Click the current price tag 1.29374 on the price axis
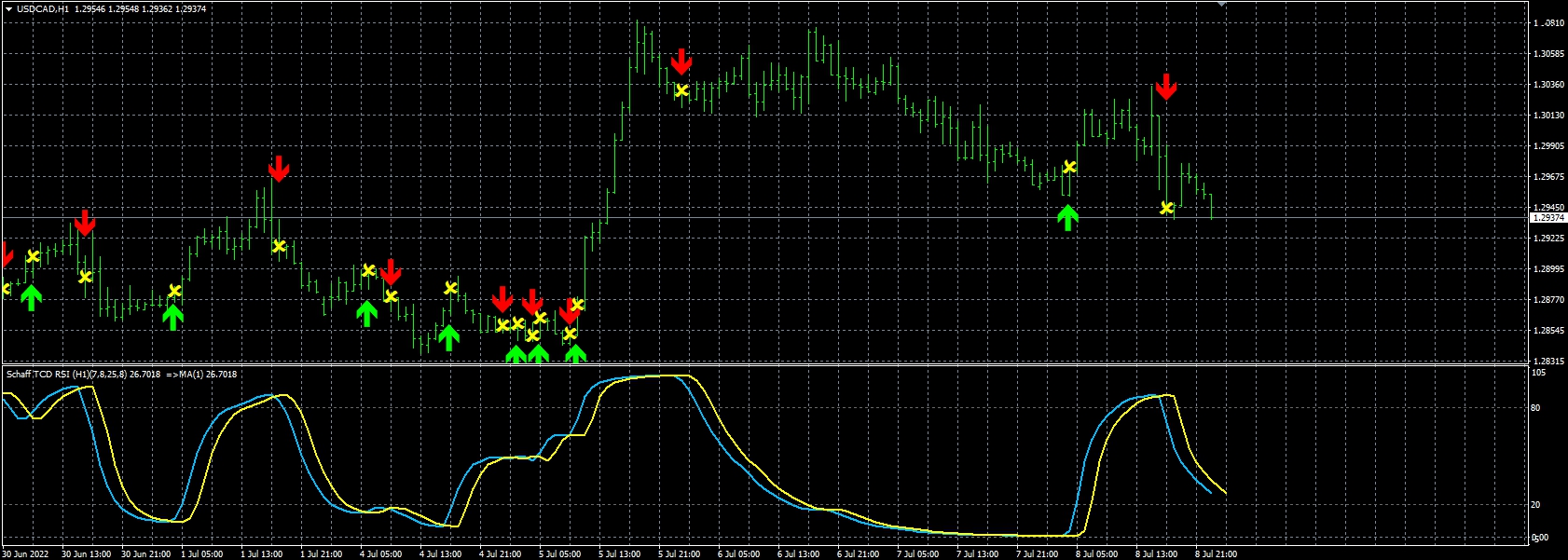Image resolution: width=1568 pixels, height=560 pixels. click(x=1548, y=217)
